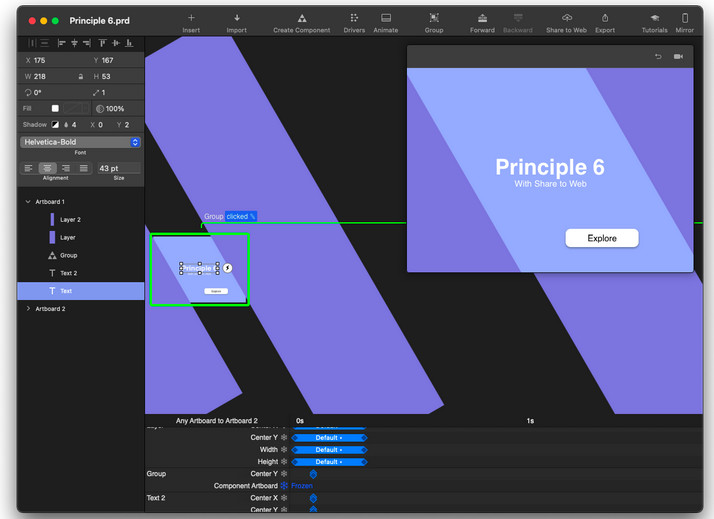714x519 pixels.
Task: Collapse Artboard 1 in layer list
Action: [28, 201]
